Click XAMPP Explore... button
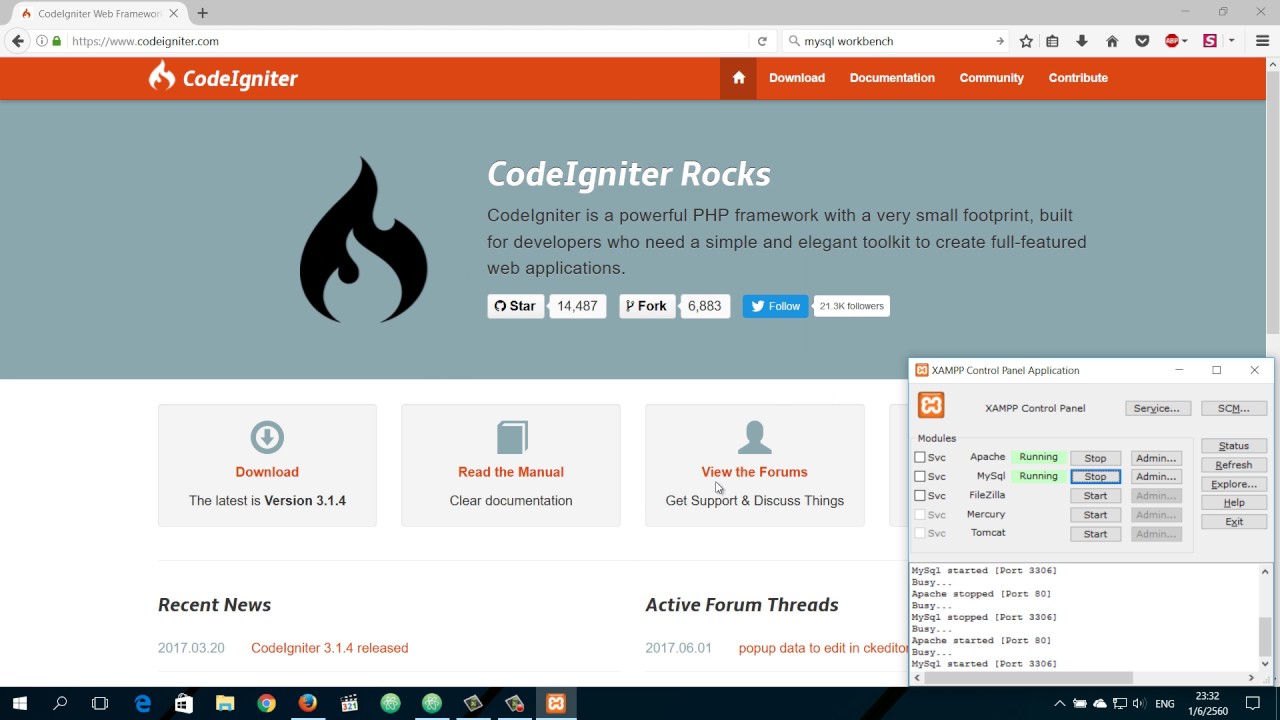The height and width of the screenshot is (720, 1280). tap(1234, 484)
